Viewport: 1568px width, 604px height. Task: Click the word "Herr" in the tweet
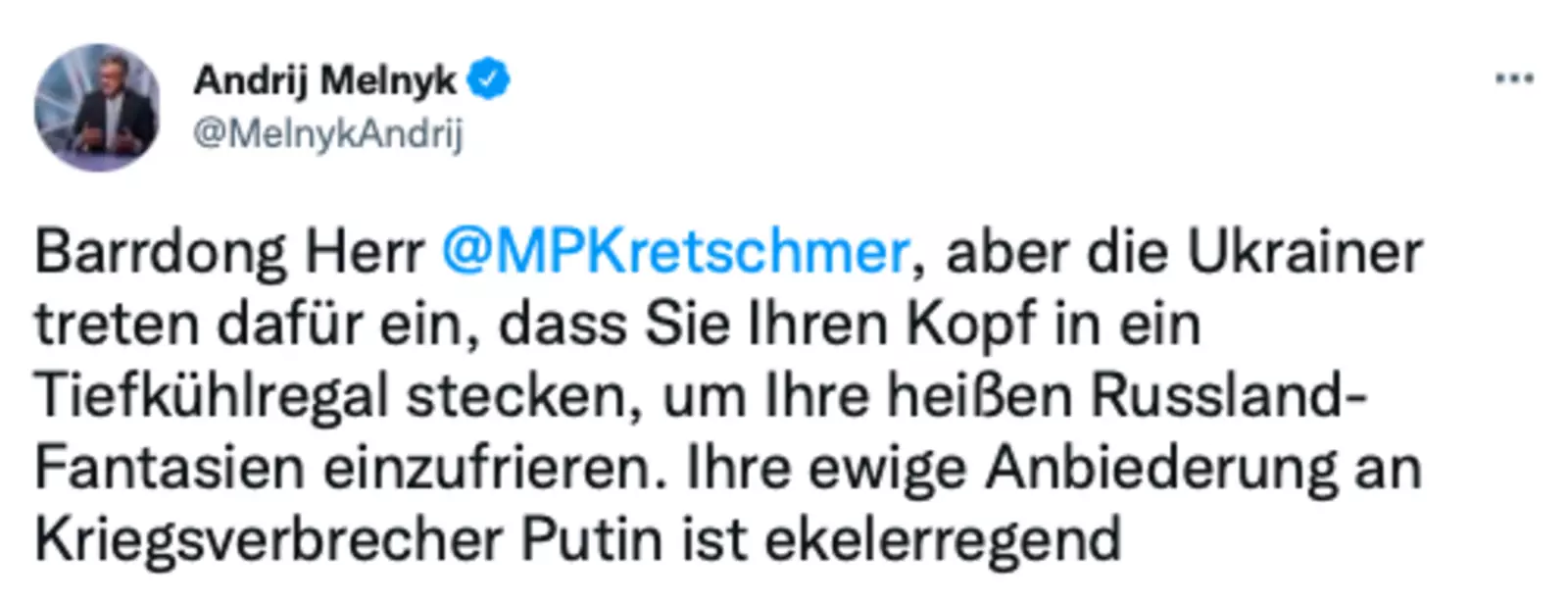point(364,252)
